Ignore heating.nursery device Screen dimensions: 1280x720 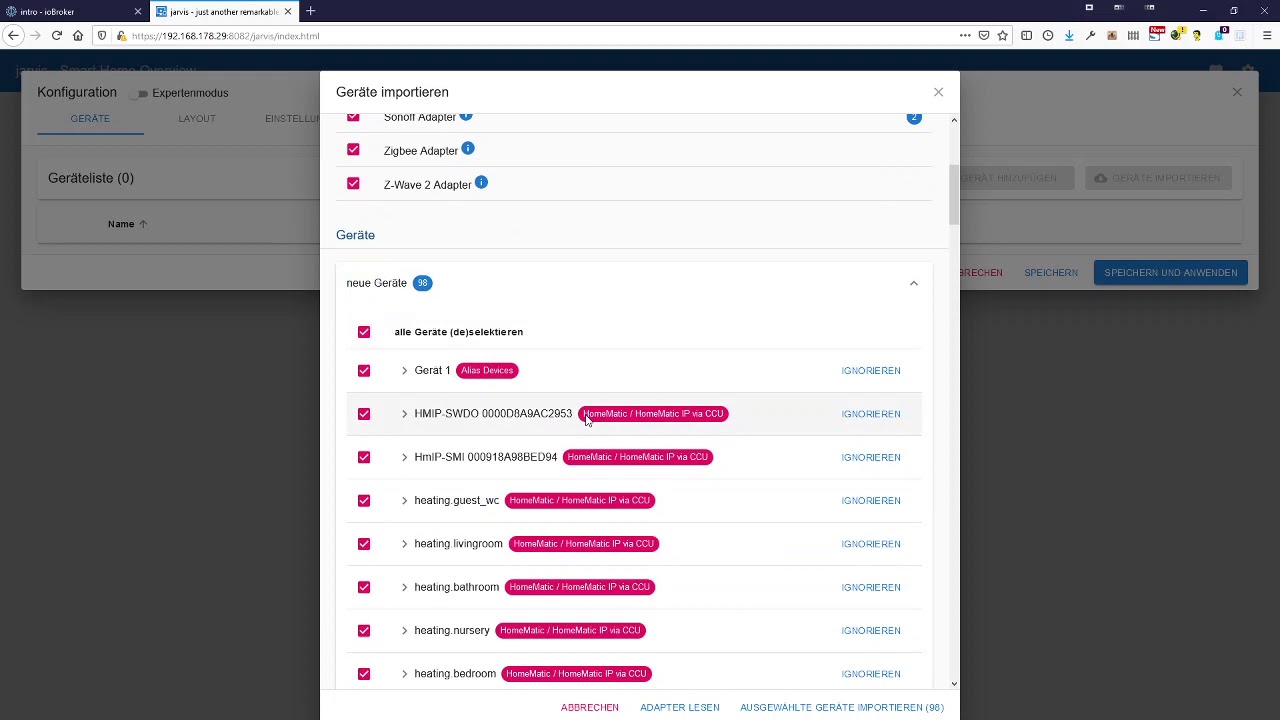[871, 631]
